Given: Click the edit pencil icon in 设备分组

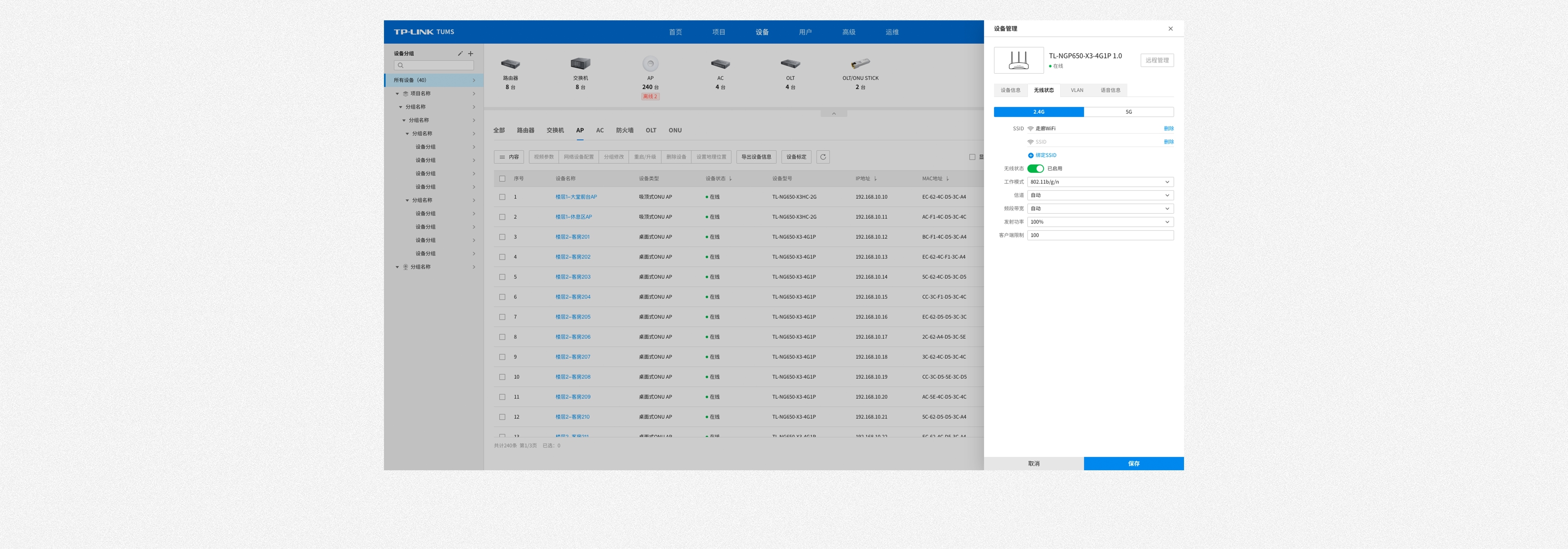Looking at the screenshot, I should (x=460, y=54).
